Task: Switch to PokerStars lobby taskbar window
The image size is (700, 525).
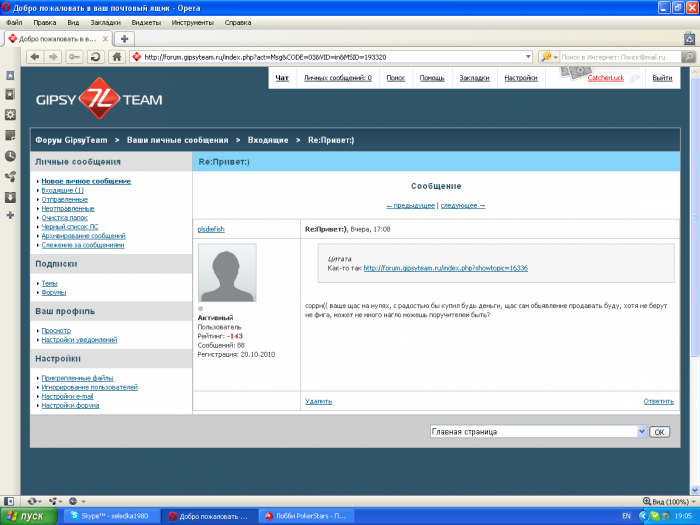Action: point(307,516)
